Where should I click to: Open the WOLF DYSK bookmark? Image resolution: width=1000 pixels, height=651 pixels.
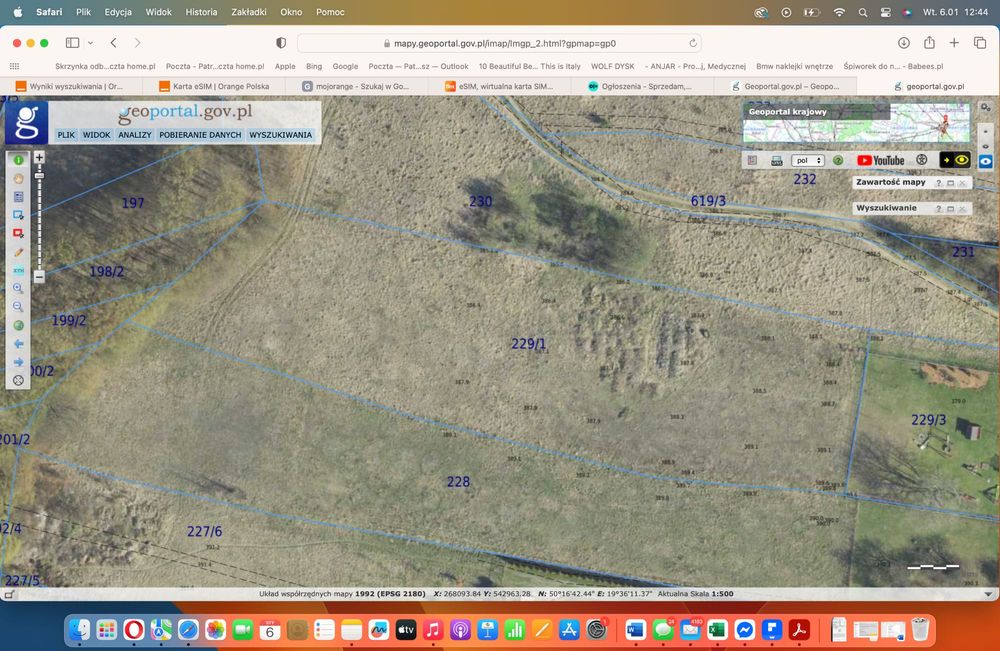[x=612, y=66]
